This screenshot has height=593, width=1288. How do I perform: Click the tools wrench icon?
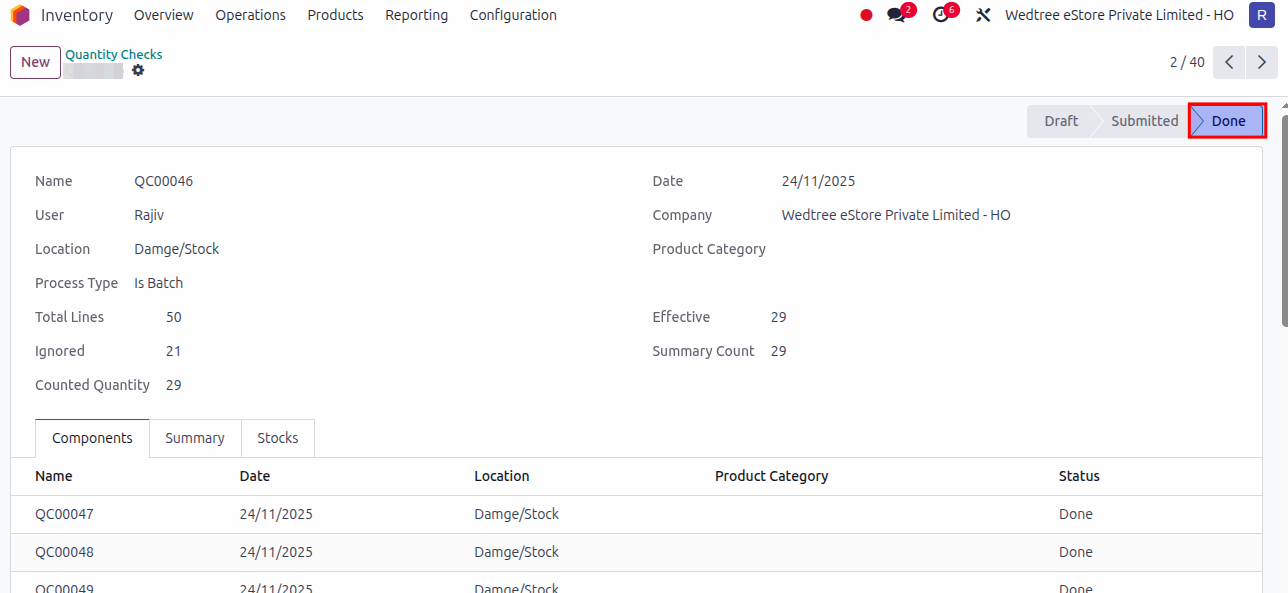click(x=982, y=15)
